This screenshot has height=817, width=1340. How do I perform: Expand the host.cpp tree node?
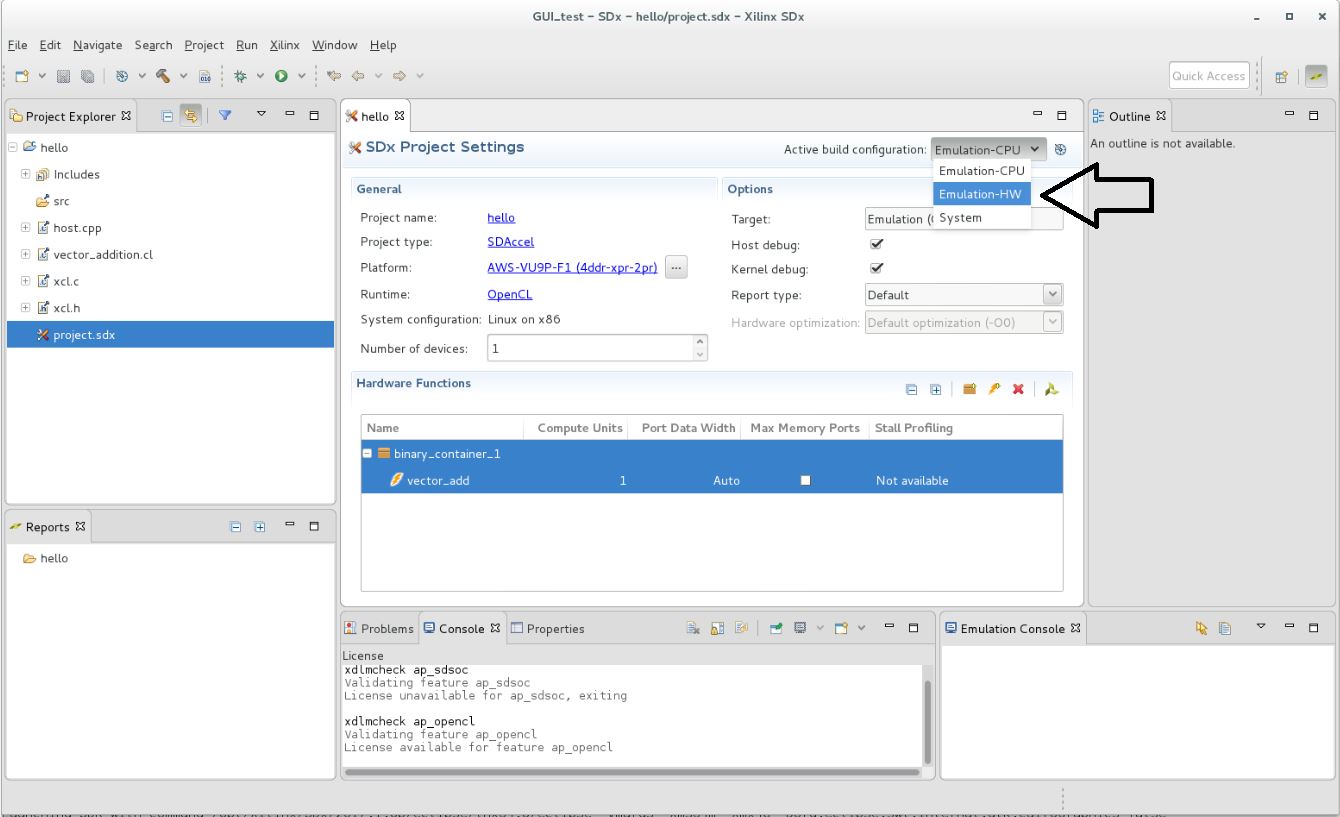[x=26, y=228]
